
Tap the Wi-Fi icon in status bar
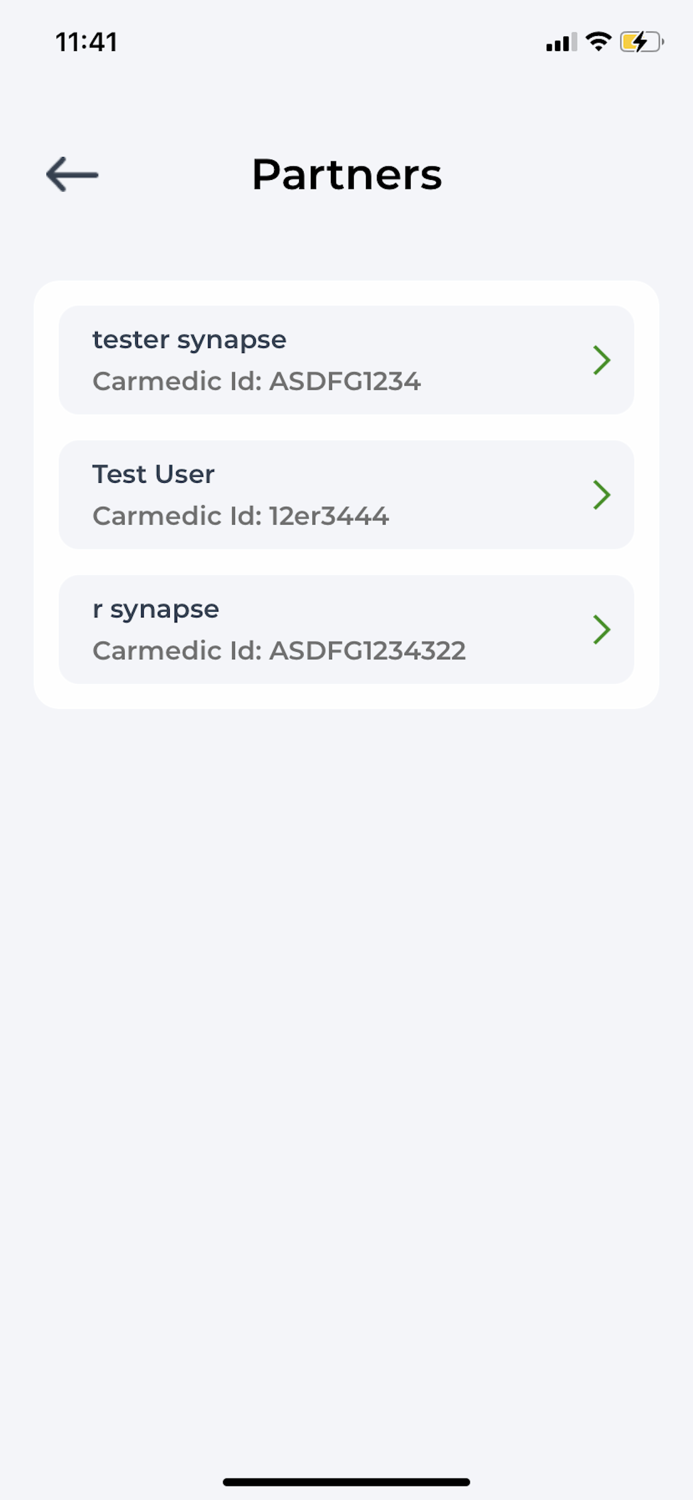click(597, 42)
